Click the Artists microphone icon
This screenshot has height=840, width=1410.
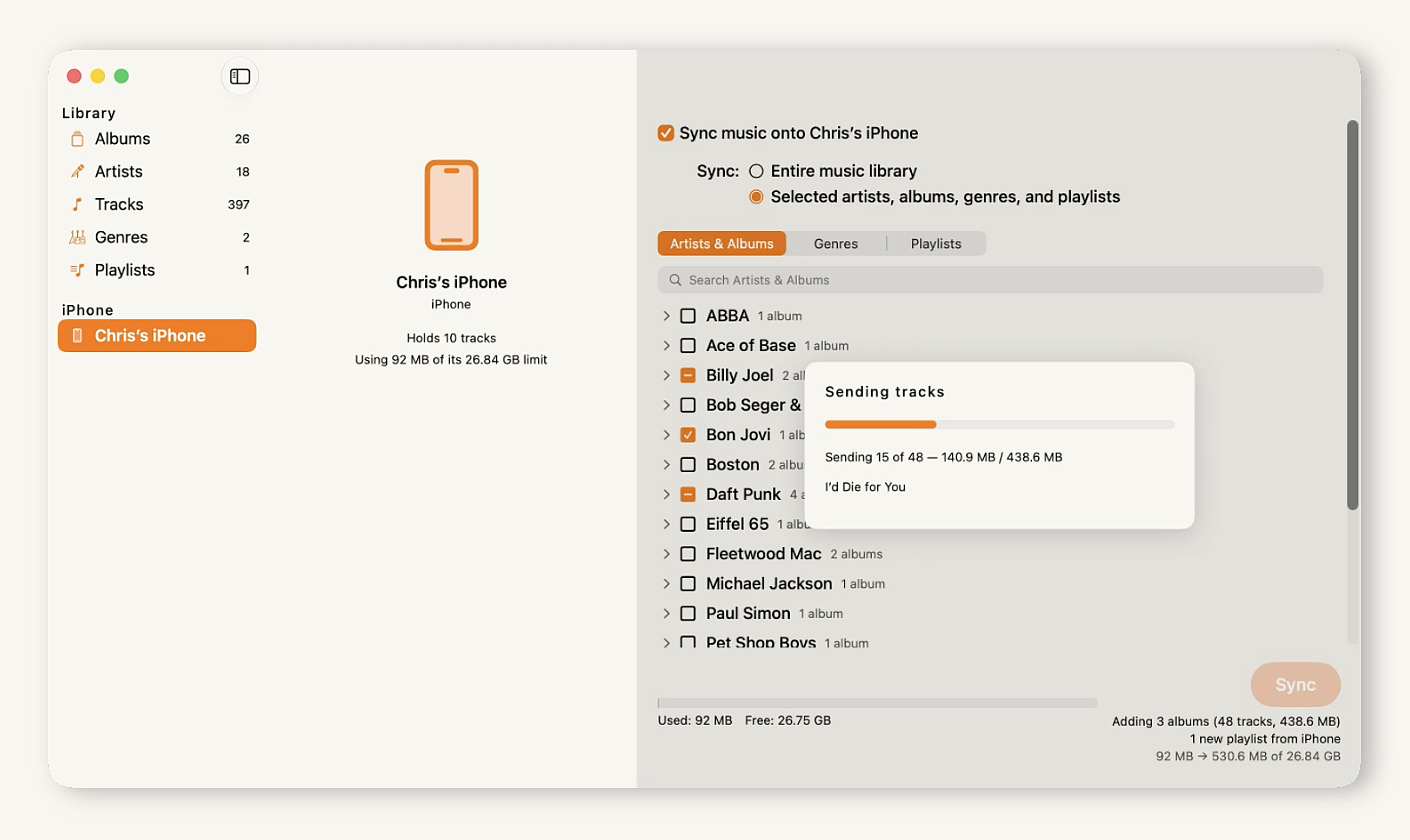[77, 171]
